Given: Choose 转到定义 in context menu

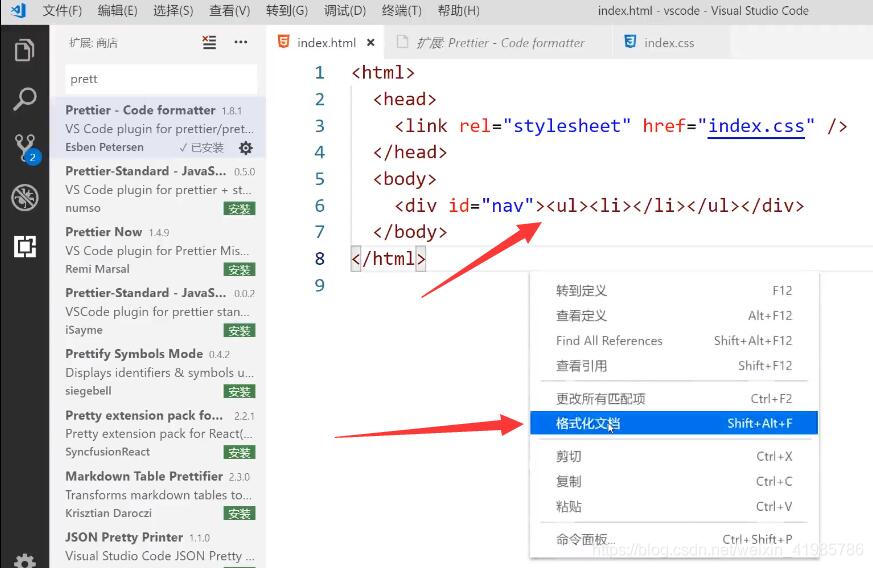Looking at the screenshot, I should 674,291.
